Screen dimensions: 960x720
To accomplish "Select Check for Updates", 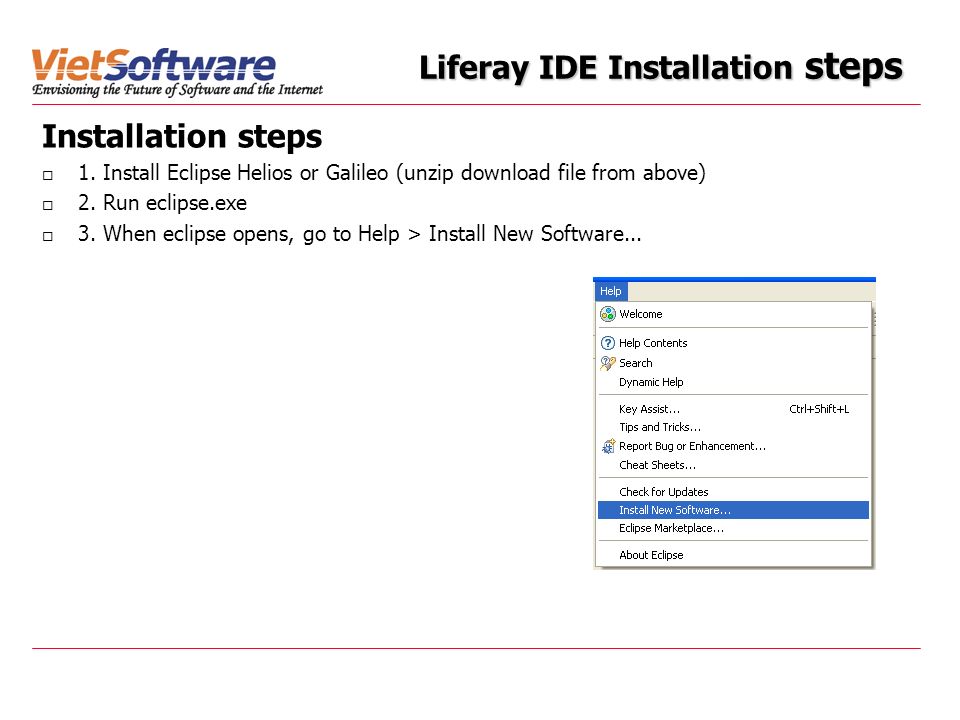I will tap(733, 492).
